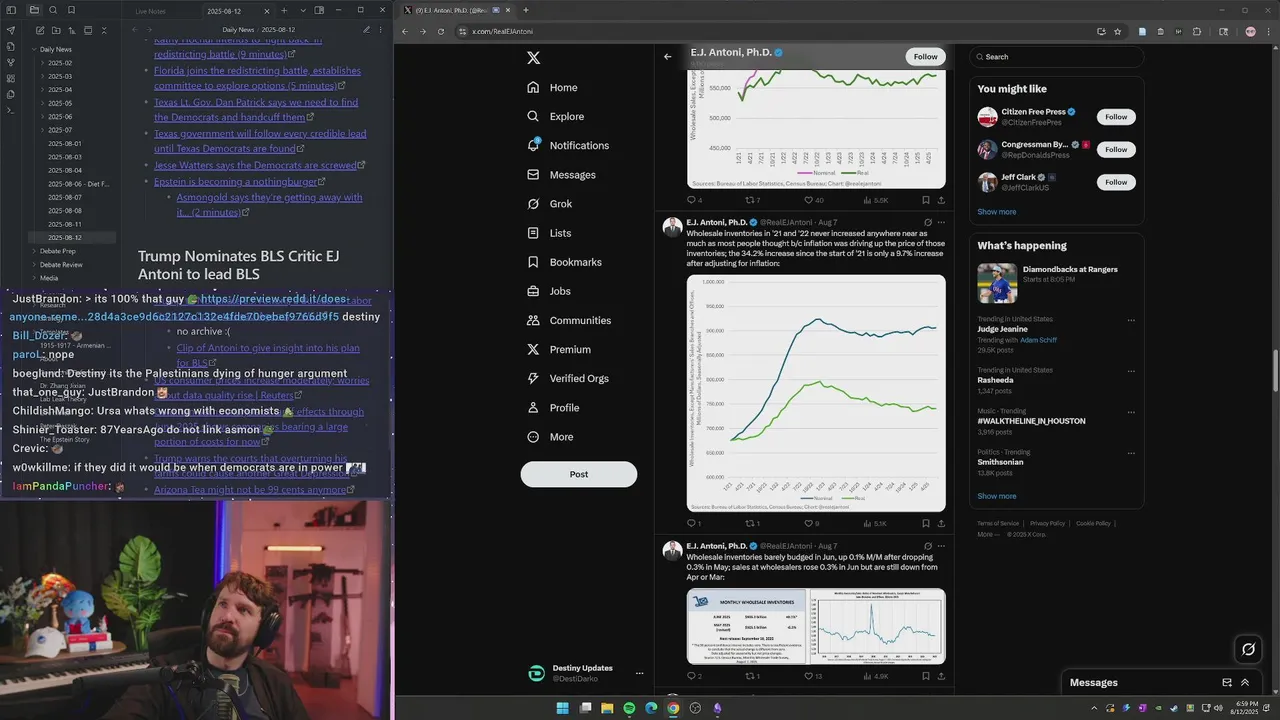
Task: Follow E.J. Antoni from header
Action: click(925, 57)
